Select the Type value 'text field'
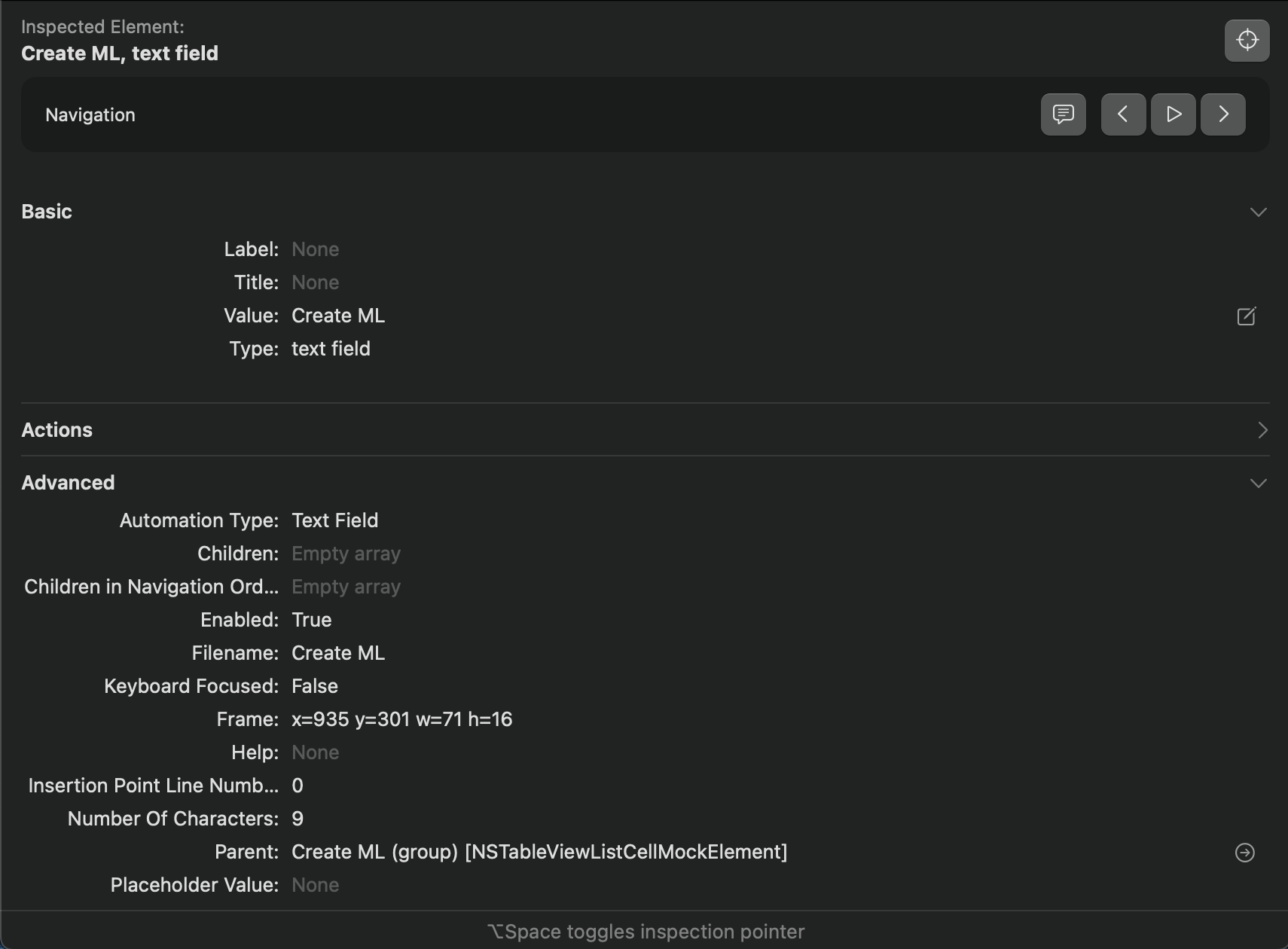The width and height of the screenshot is (1288, 949). [331, 349]
